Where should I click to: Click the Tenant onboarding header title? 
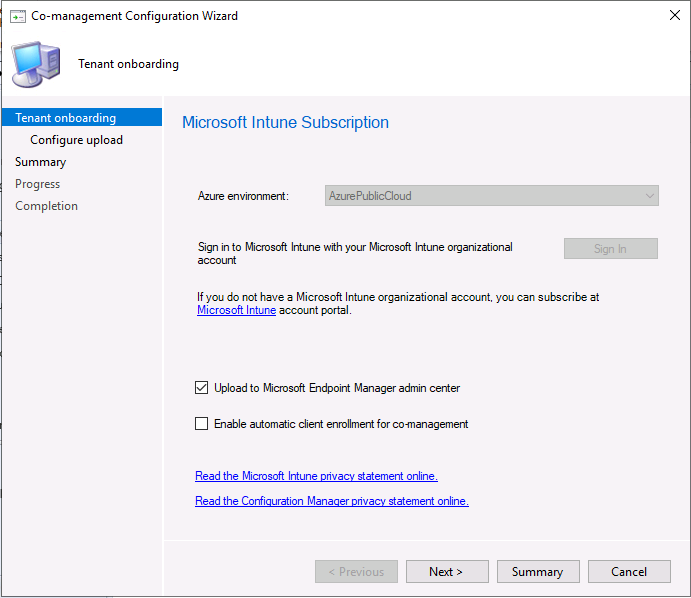point(128,64)
